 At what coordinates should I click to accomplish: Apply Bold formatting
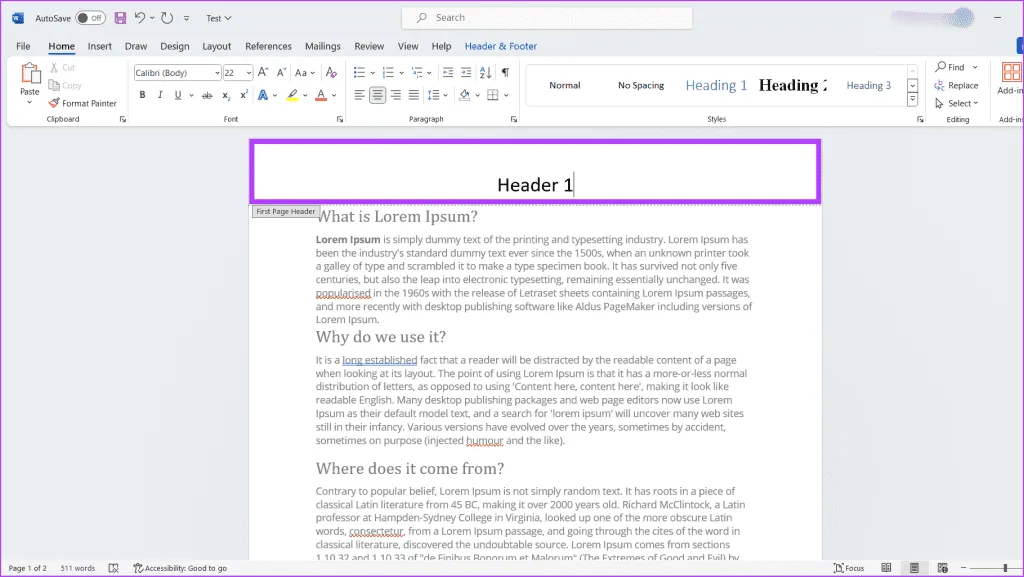coord(142,95)
